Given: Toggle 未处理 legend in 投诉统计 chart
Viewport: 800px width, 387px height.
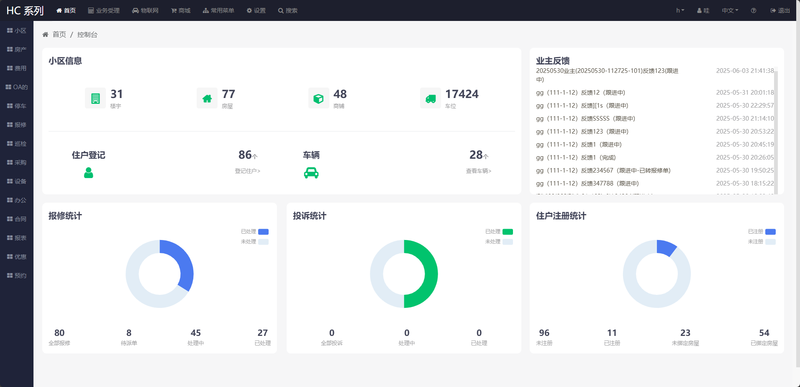Looking at the screenshot, I should (x=498, y=242).
